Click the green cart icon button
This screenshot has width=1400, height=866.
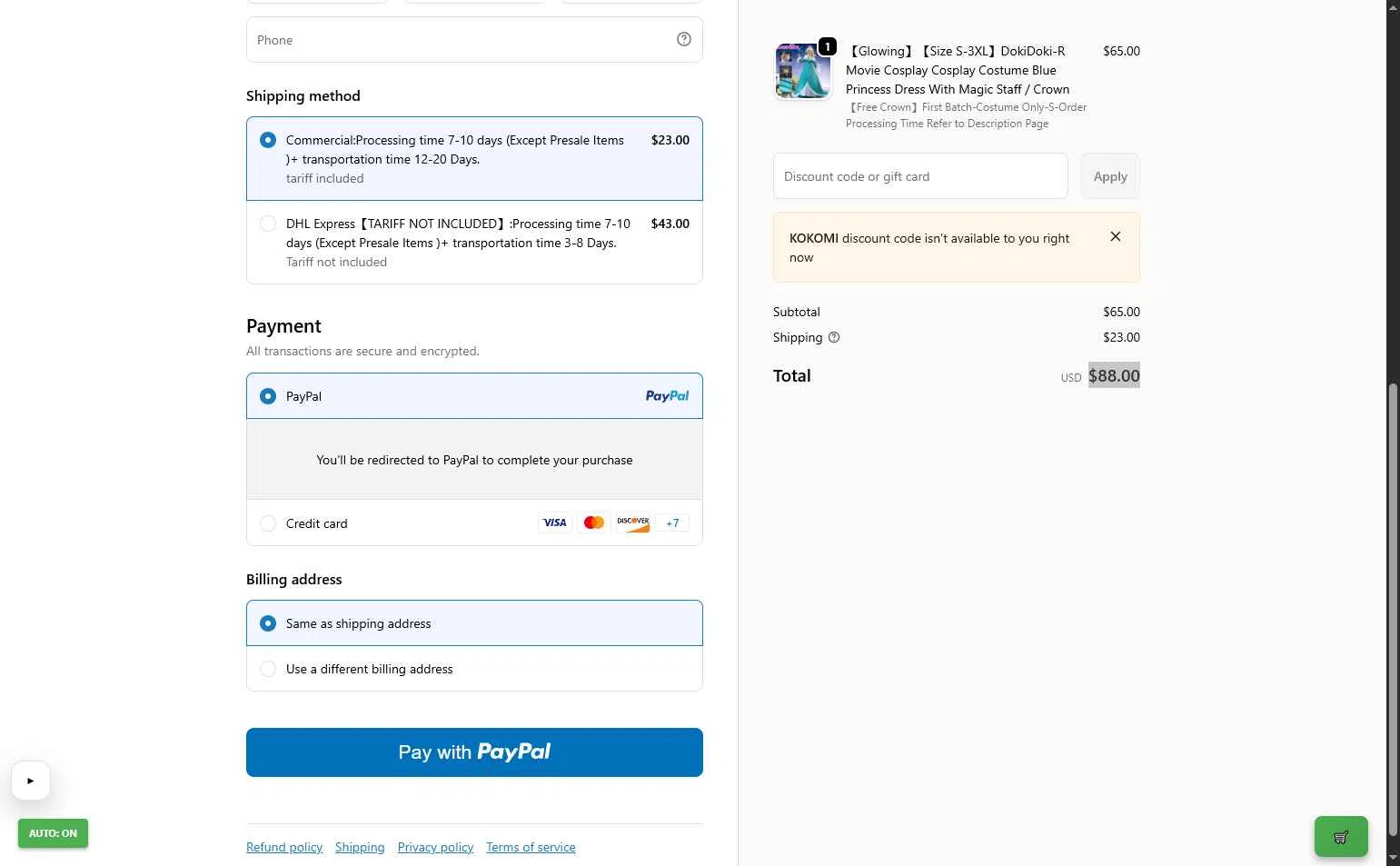click(x=1340, y=837)
